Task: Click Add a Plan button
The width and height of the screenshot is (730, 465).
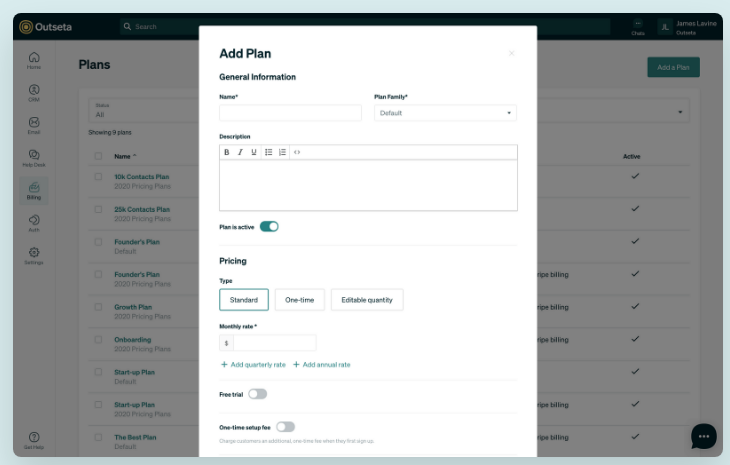Action: [x=673, y=67]
